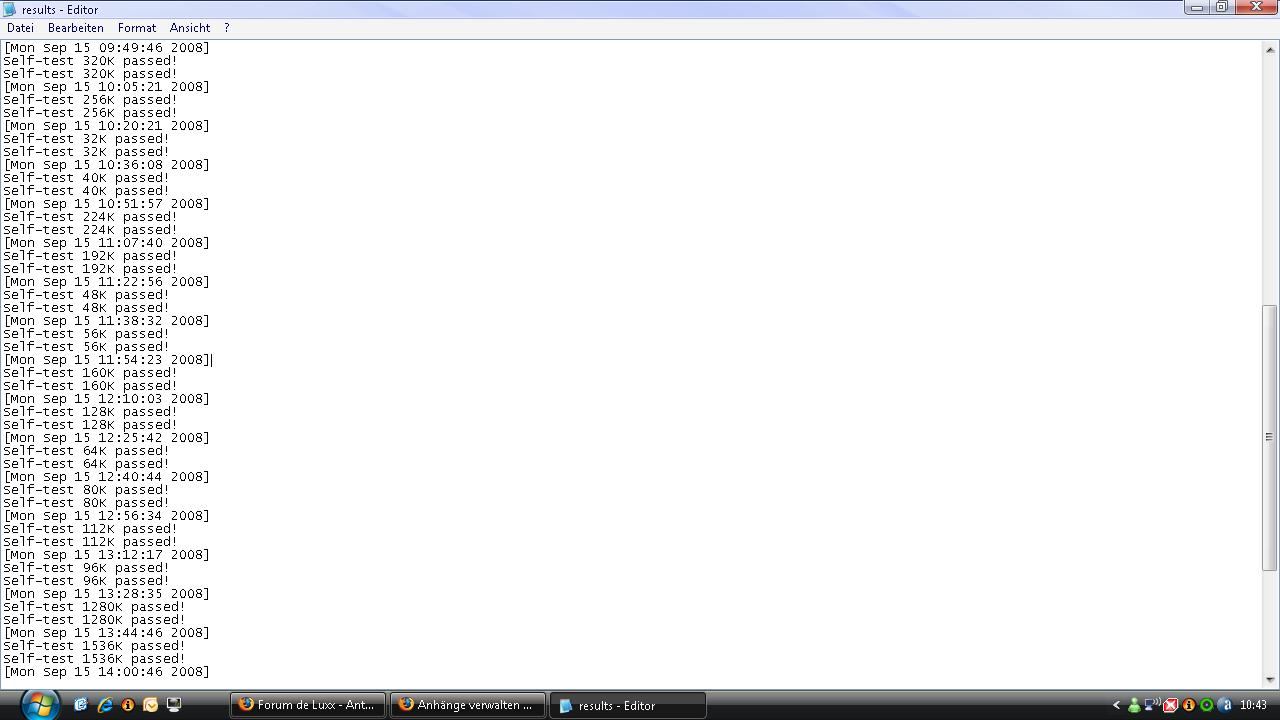Screen dimensions: 1280x720
Task: Click the monitor icon in Quick Launch
Action: pyautogui.click(x=174, y=705)
